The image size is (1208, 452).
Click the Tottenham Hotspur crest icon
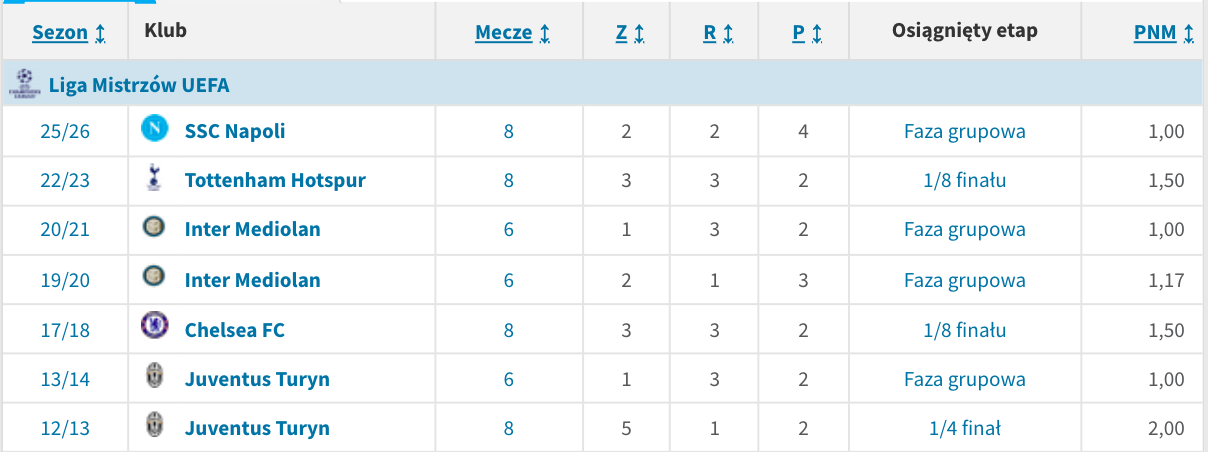(152, 179)
